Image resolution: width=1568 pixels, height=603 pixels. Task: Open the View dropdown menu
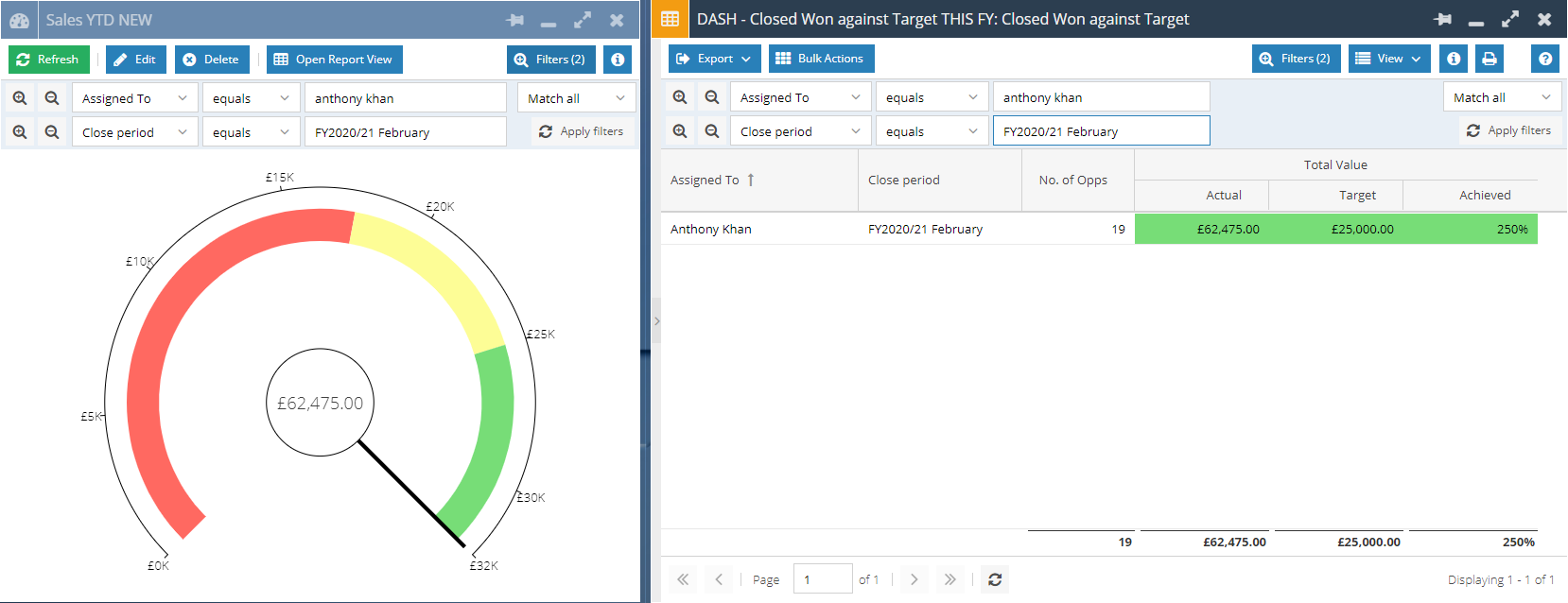tap(1388, 59)
